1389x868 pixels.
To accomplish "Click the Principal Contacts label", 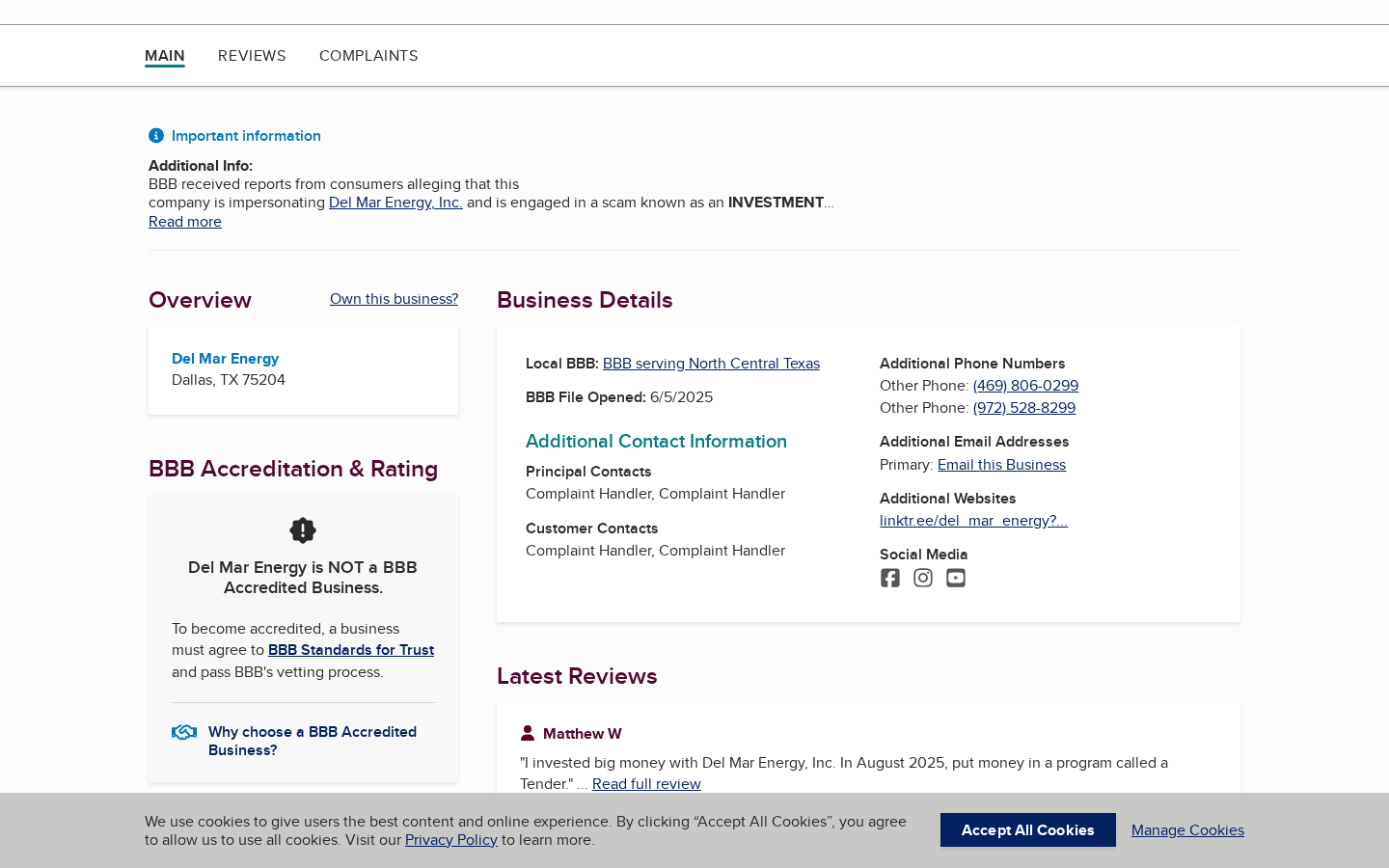I will click(x=588, y=472).
